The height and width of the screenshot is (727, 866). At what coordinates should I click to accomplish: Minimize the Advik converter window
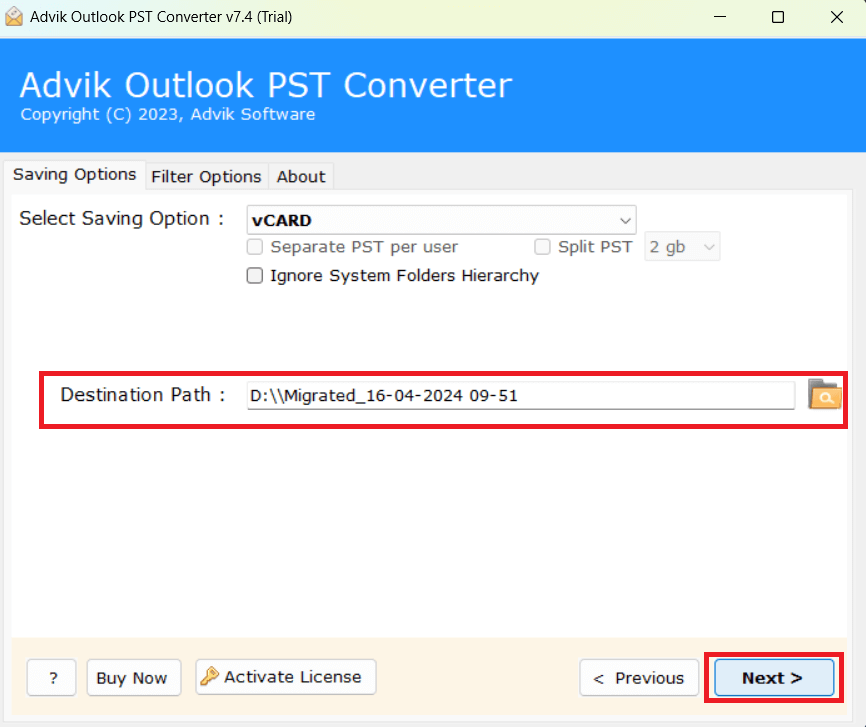720,17
